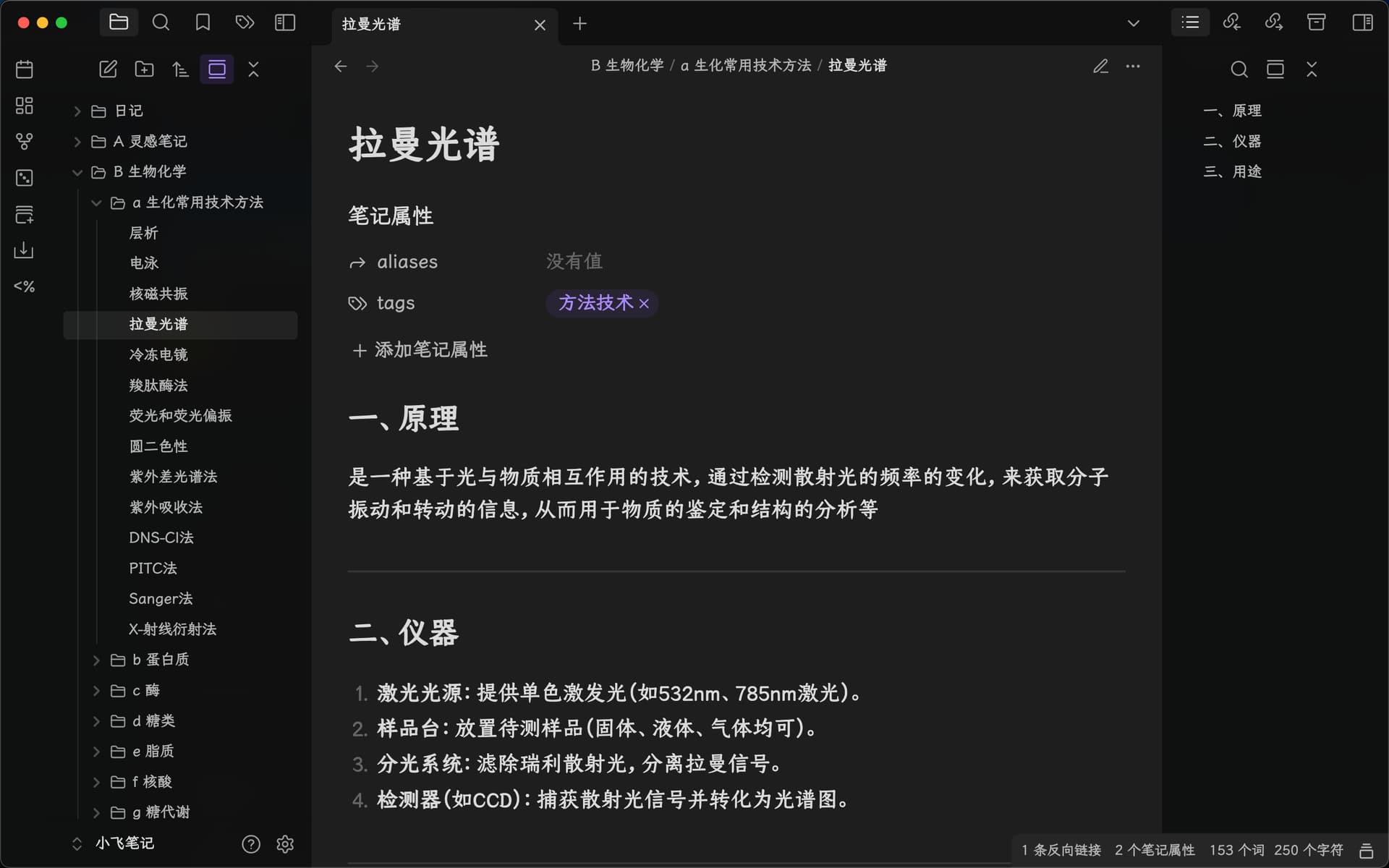Open search in the left sidebar

(x=161, y=23)
